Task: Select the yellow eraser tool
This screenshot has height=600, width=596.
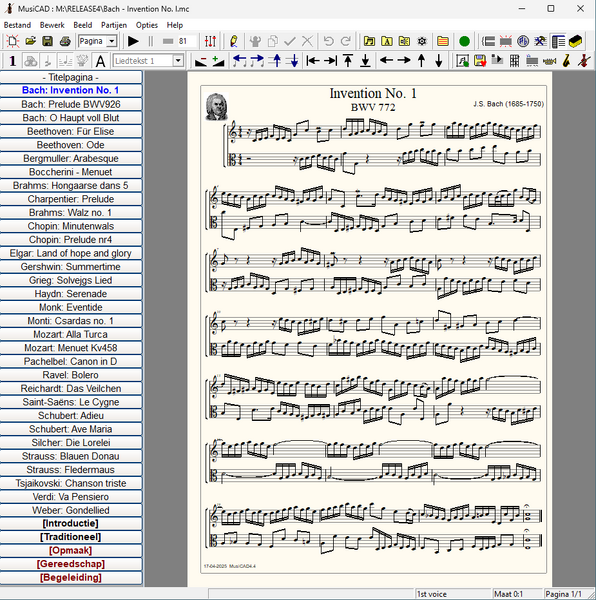Action: click(575, 41)
